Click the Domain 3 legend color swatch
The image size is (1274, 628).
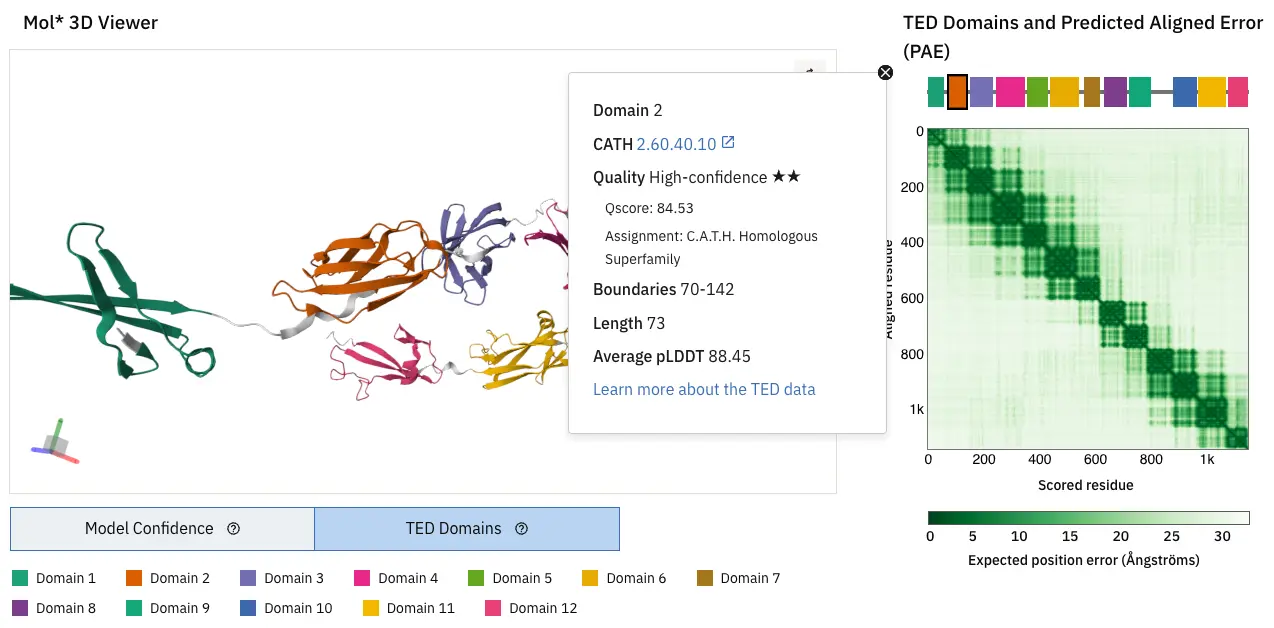[x=248, y=578]
